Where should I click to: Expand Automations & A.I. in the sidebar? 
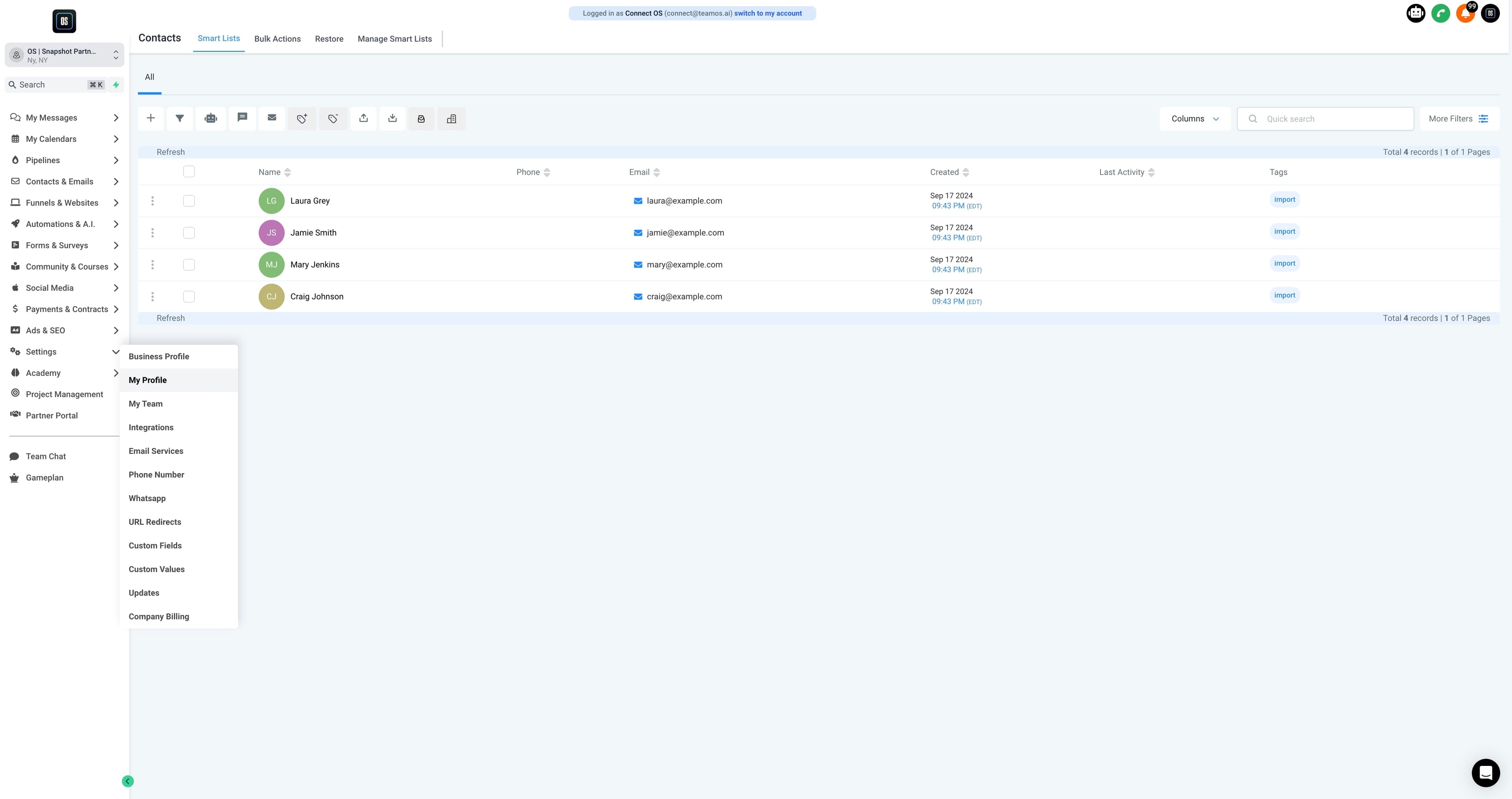click(65, 224)
